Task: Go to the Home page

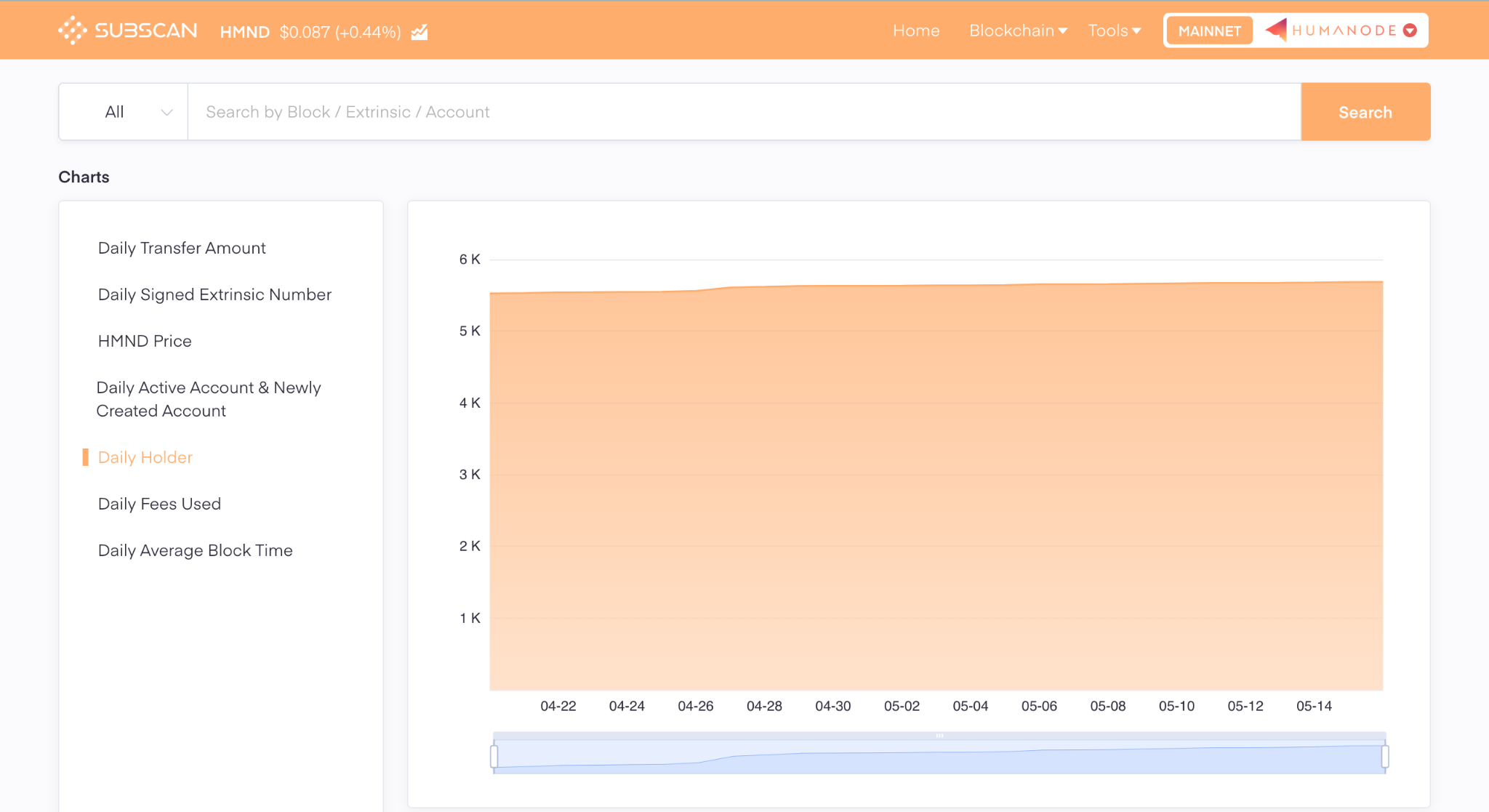Action: coord(916,31)
